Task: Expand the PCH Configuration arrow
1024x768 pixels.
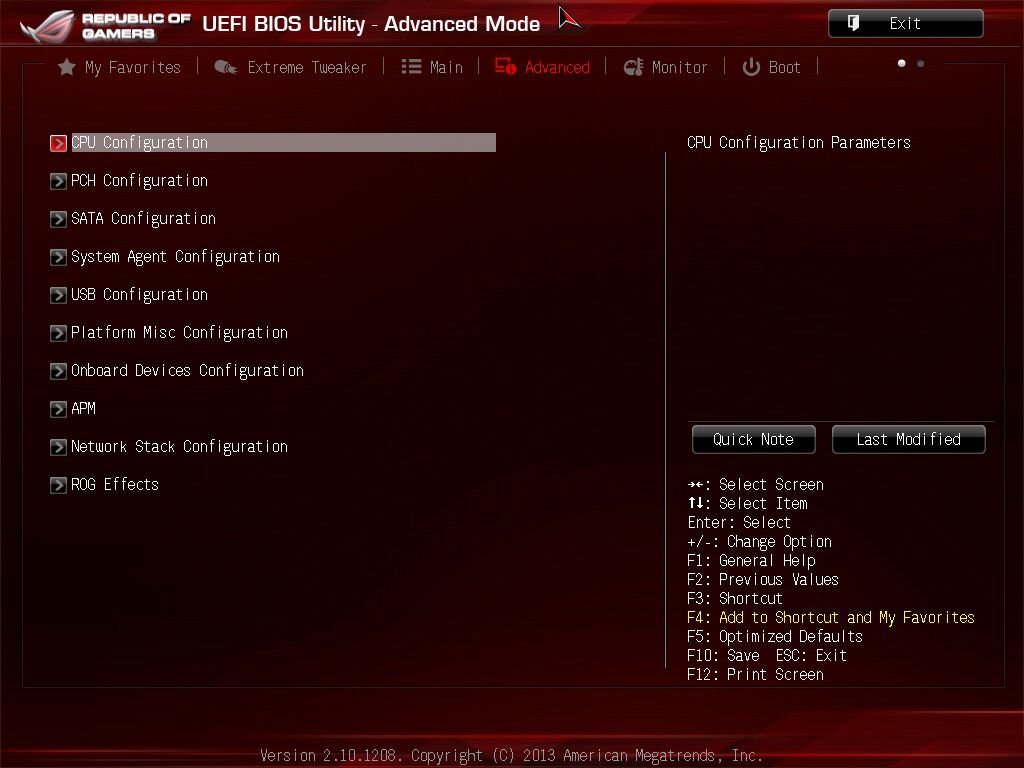Action: (58, 181)
